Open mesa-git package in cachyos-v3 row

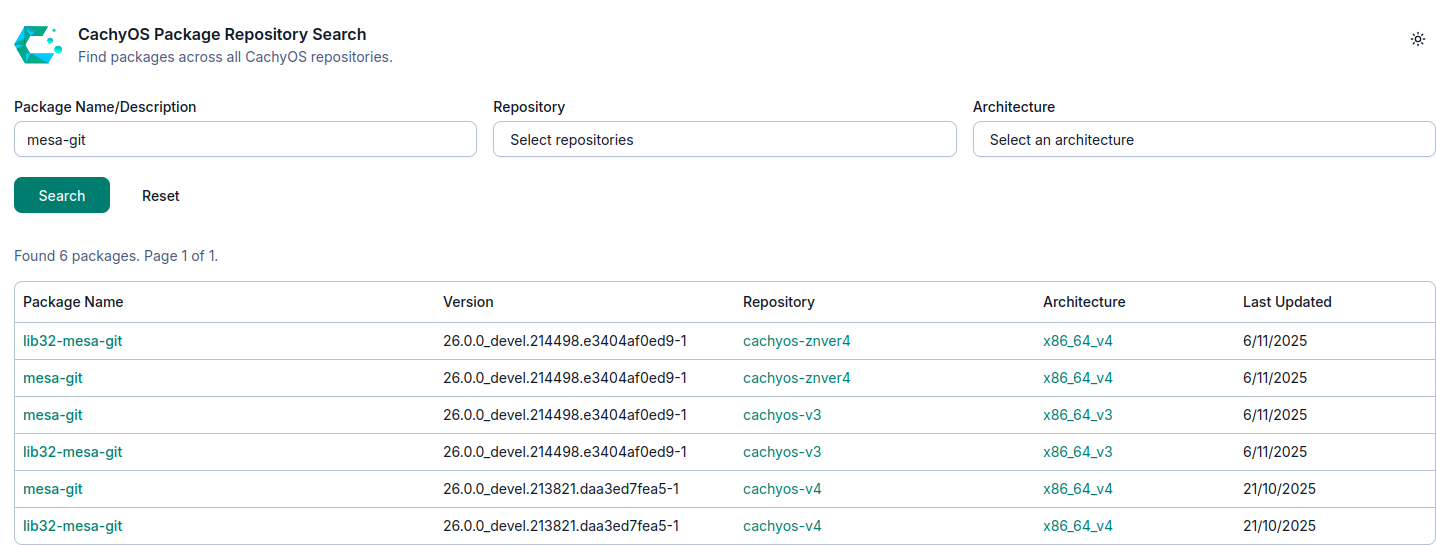[53, 415]
